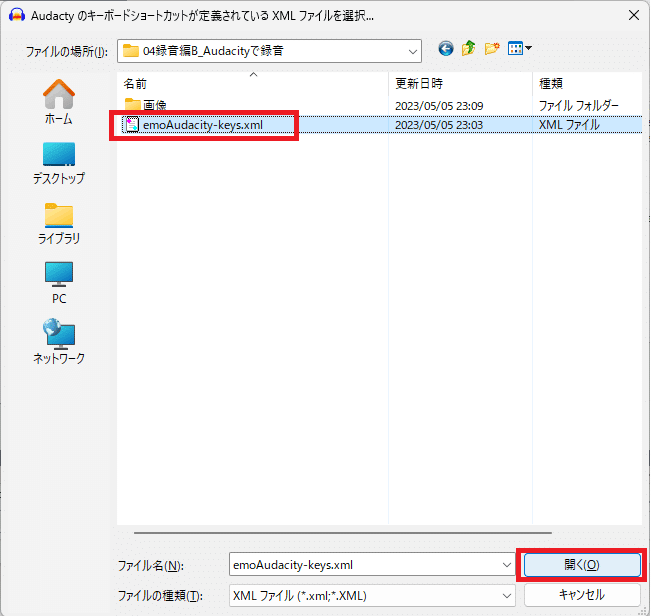
Task: Select the emoAudacity-keys.xml file
Action: click(203, 125)
